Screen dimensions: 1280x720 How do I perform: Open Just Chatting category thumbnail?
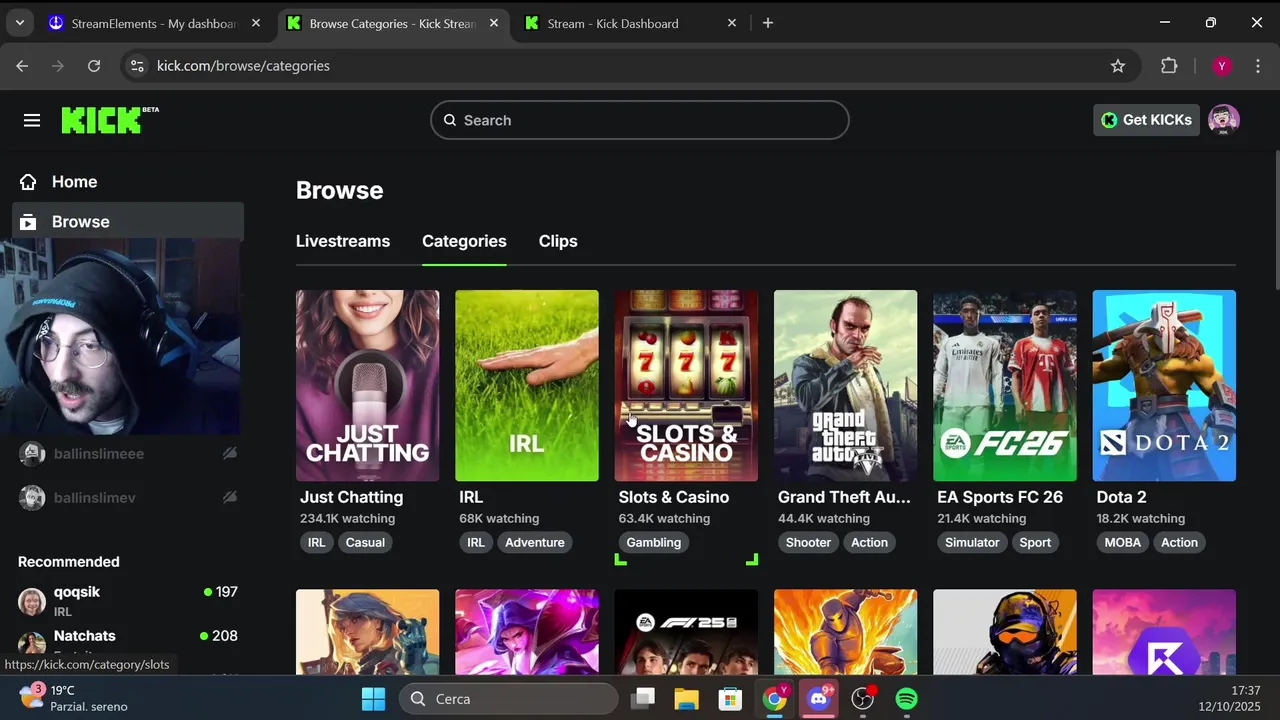(x=367, y=386)
